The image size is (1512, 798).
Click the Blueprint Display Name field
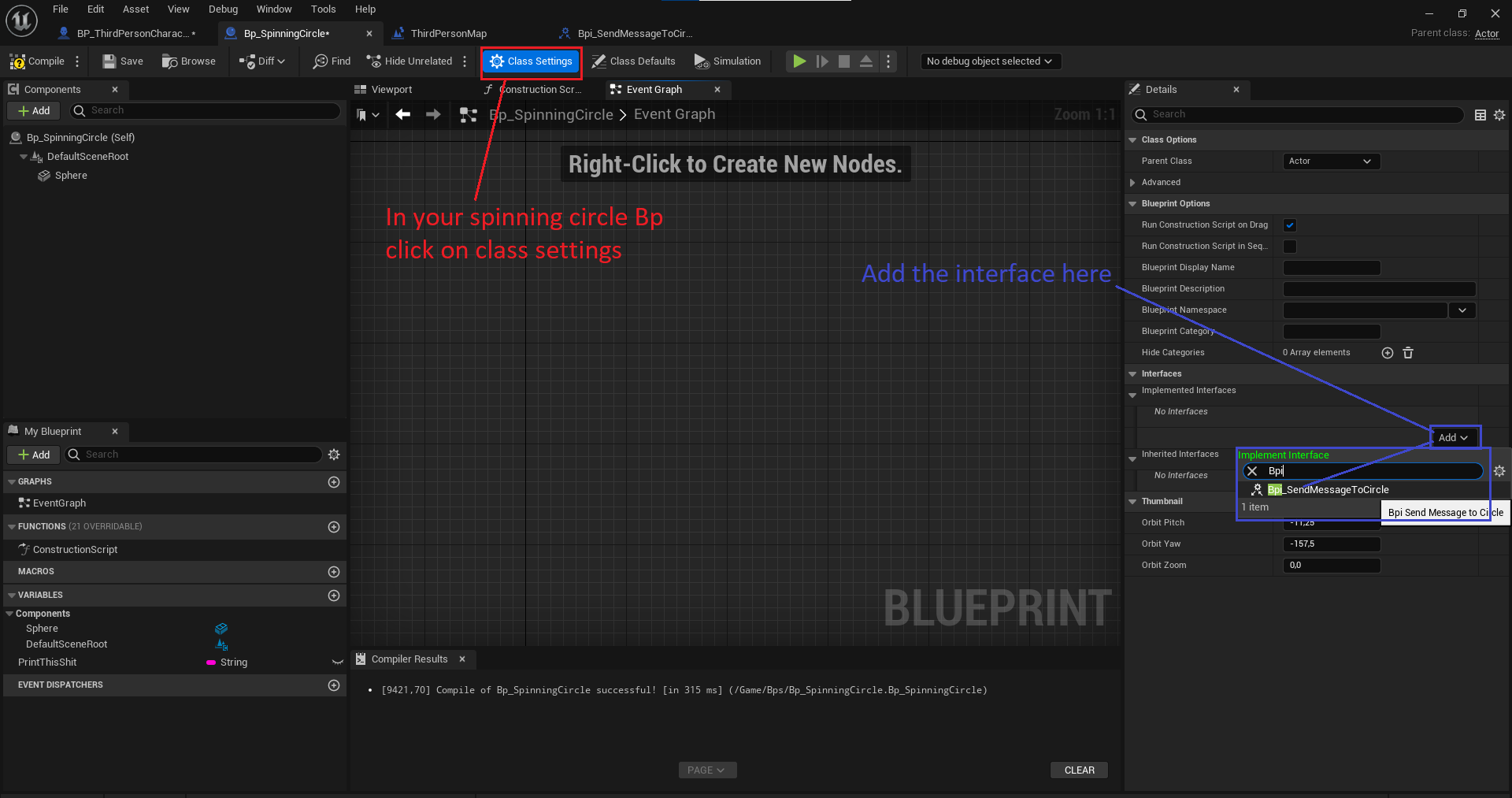(1332, 268)
